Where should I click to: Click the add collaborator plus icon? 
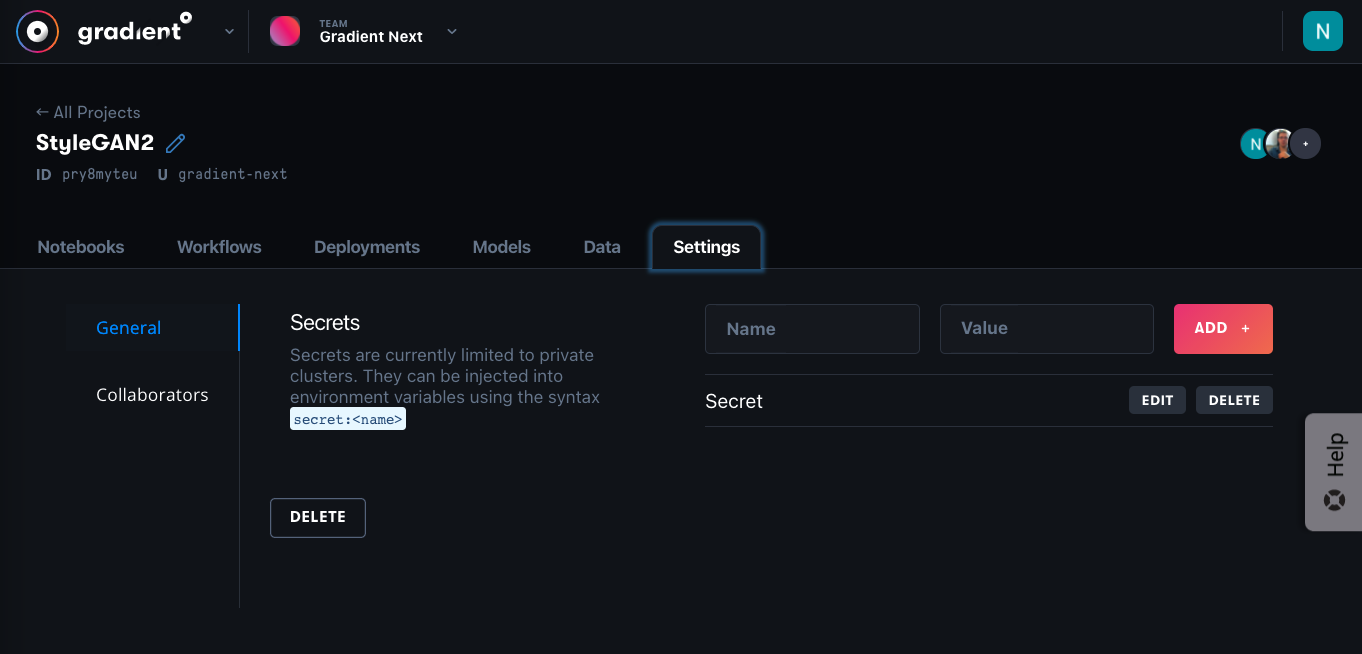pos(1305,144)
